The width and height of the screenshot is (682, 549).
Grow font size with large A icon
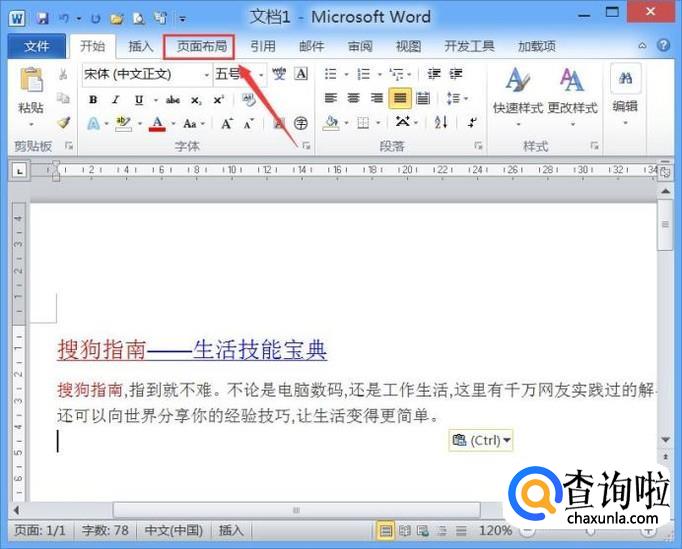coord(227,124)
